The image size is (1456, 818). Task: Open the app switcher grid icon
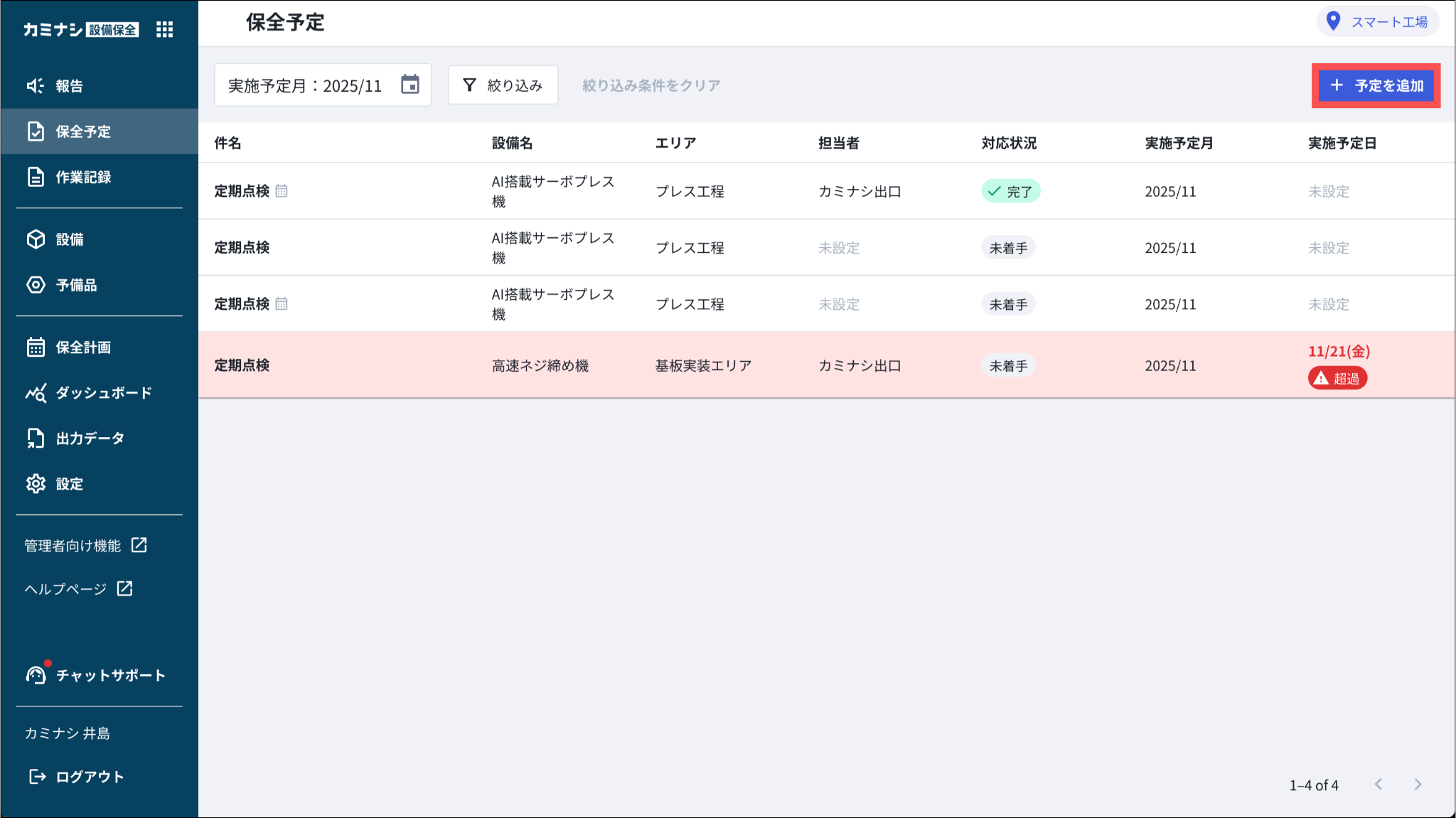[x=164, y=29]
